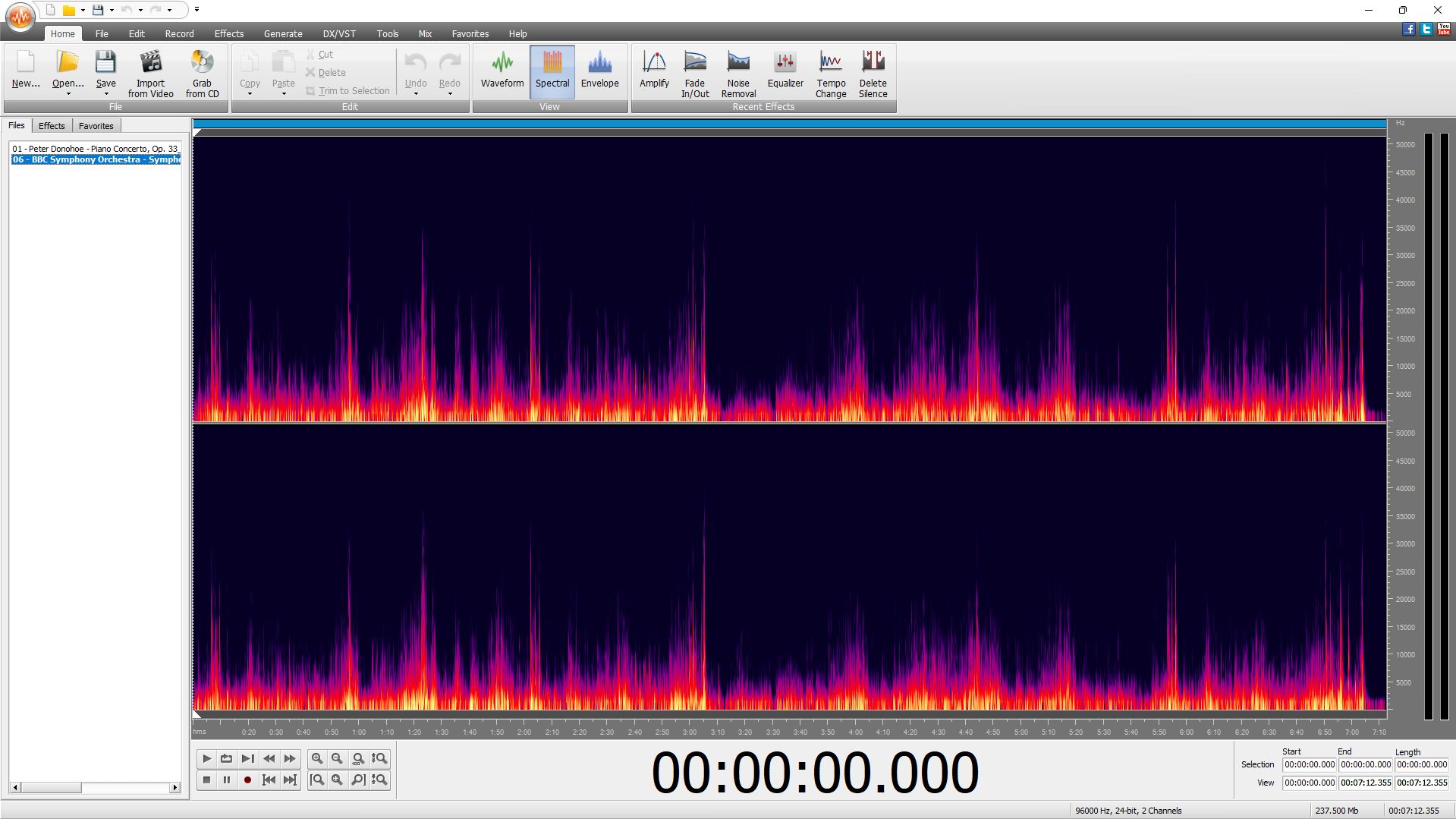Click Grab from CD icon
Image resolution: width=1456 pixels, height=819 pixels.
(202, 73)
